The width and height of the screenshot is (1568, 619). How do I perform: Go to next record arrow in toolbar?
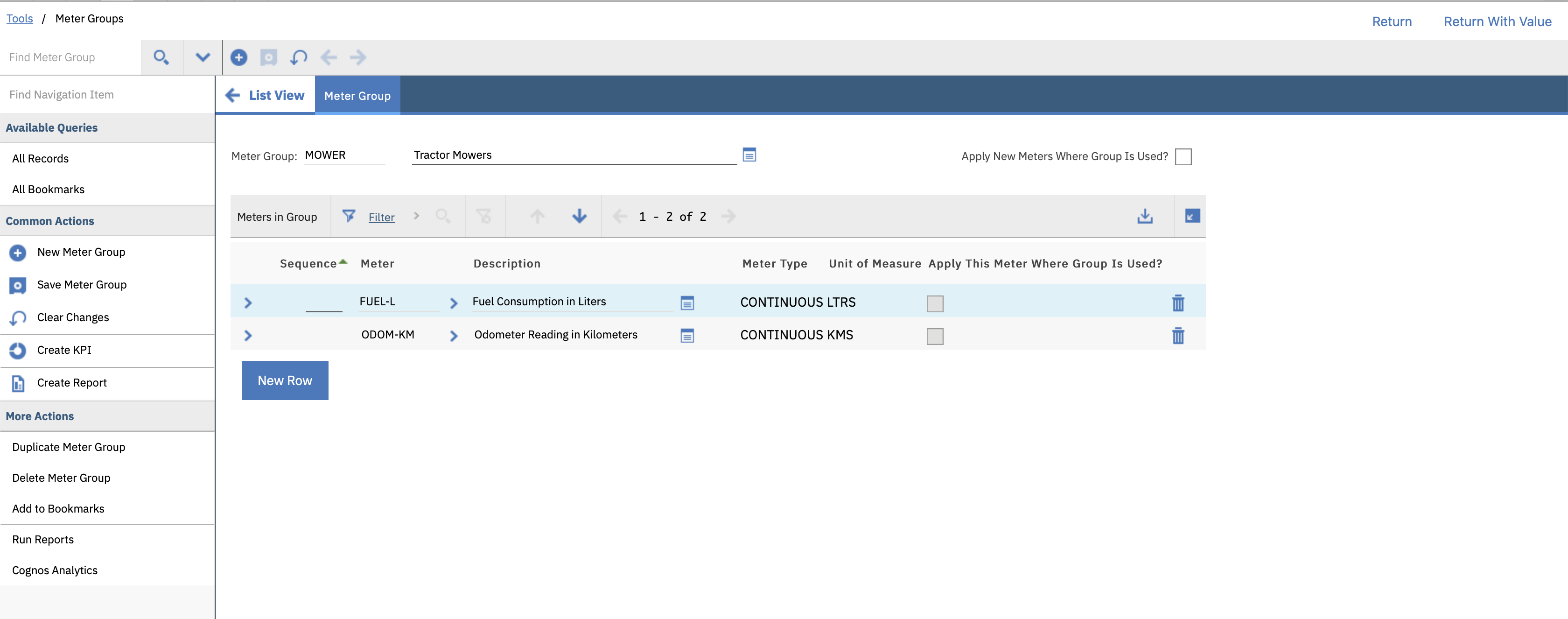[358, 57]
